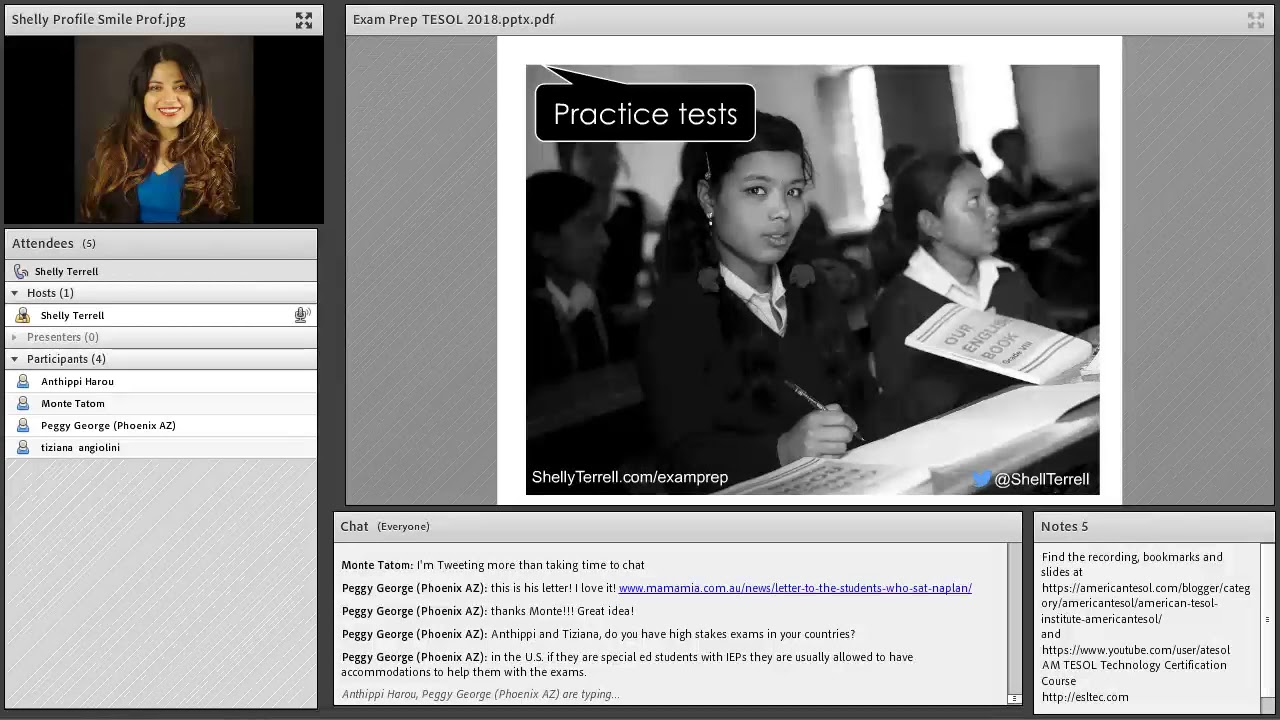This screenshot has height=720, width=1280.
Task: Click the youtube.com/user/atesol URL in Notes
Action: pos(1136,650)
